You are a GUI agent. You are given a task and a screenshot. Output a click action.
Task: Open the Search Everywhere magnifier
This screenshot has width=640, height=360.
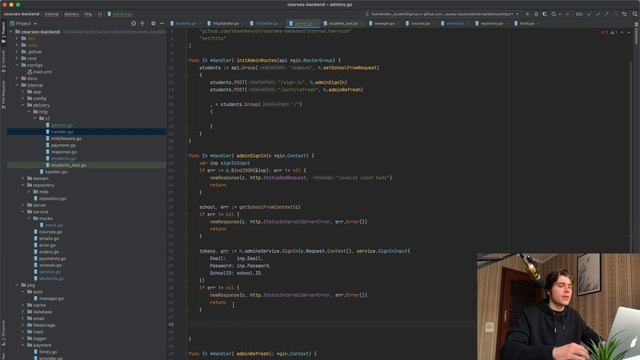coord(635,14)
